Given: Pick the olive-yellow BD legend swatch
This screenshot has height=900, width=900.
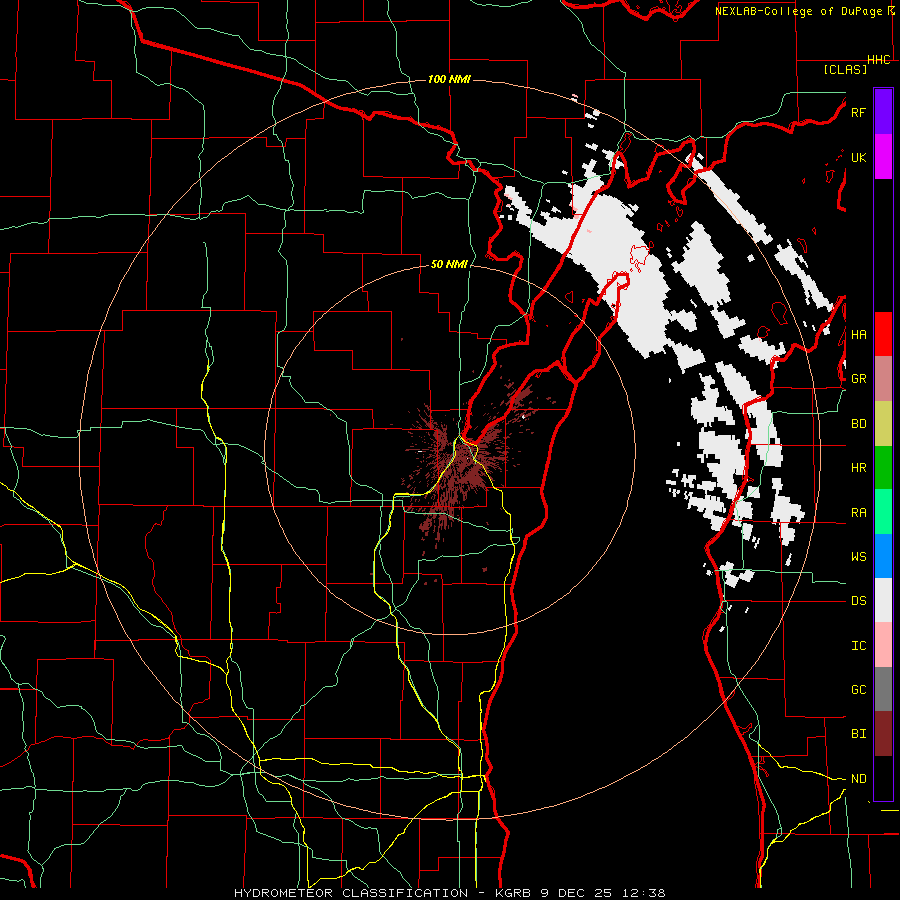Looking at the screenshot, I should click(883, 424).
